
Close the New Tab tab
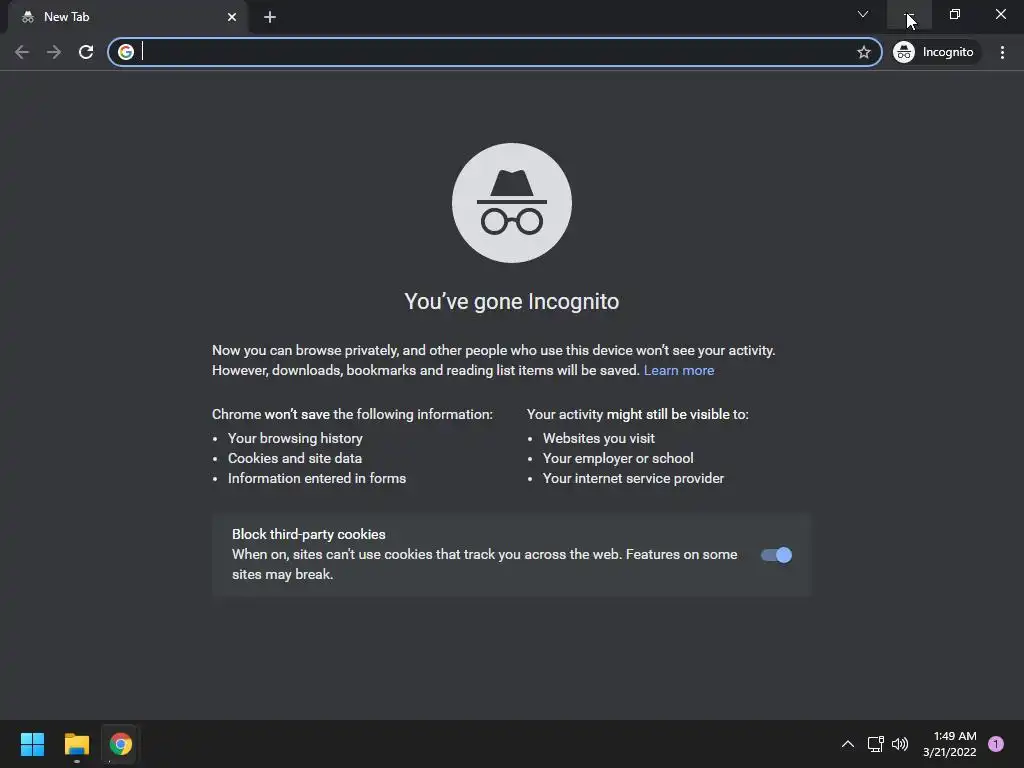click(x=232, y=17)
